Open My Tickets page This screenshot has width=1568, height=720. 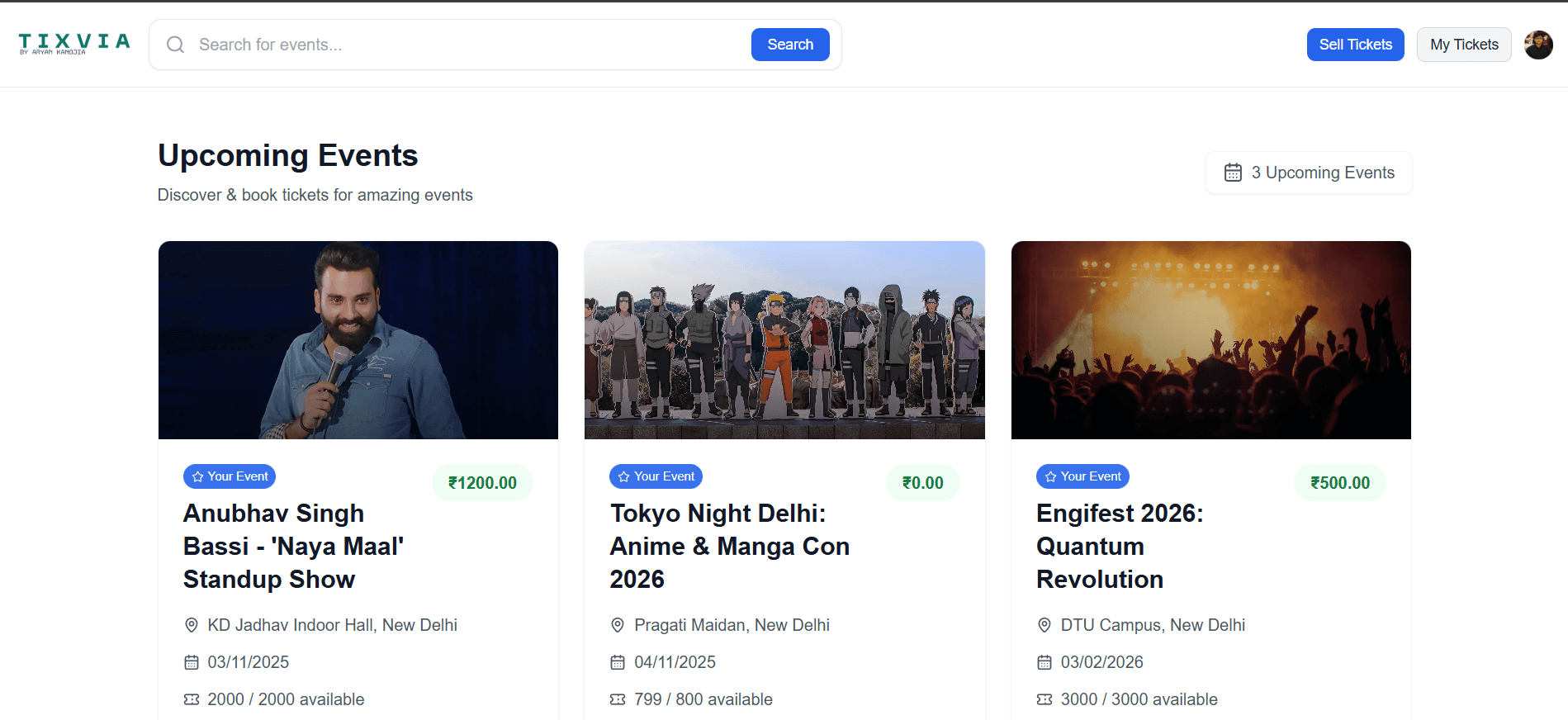click(1464, 45)
